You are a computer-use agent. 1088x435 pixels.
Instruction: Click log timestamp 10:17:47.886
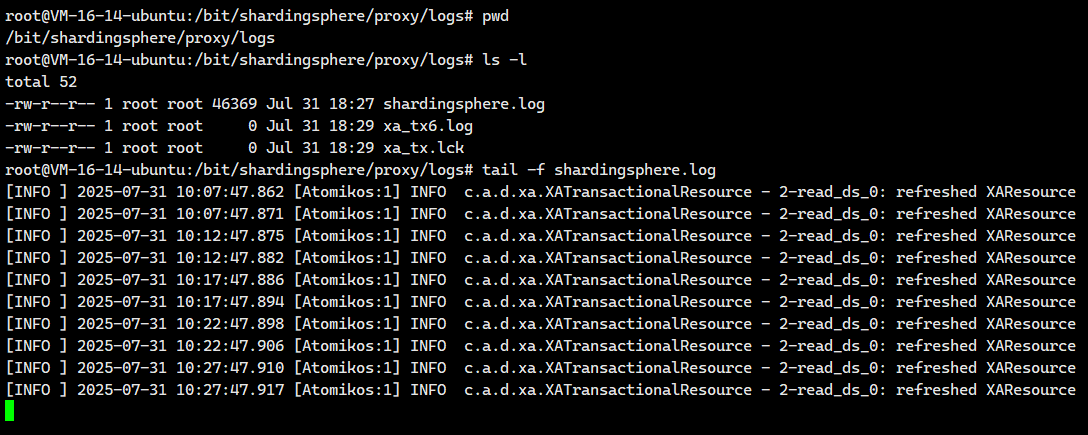(x=230, y=280)
